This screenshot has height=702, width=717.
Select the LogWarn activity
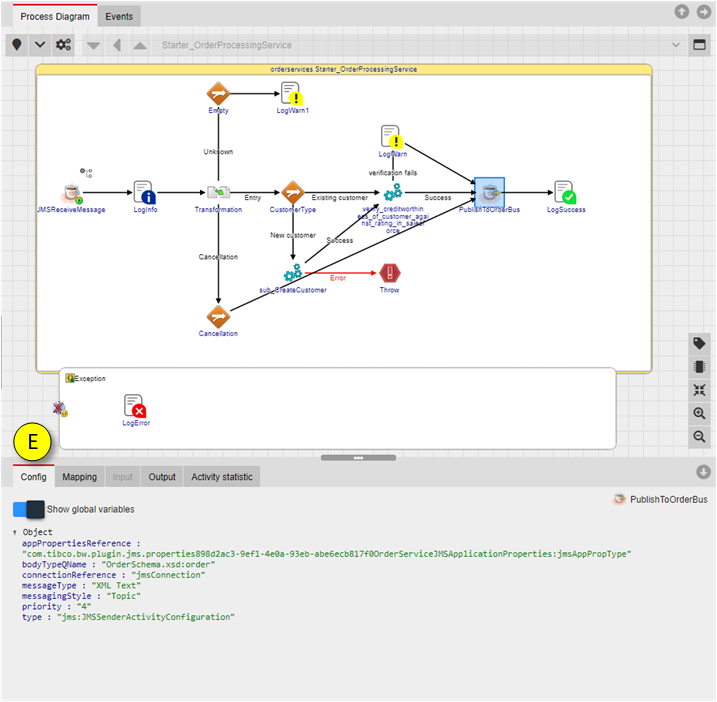(392, 137)
